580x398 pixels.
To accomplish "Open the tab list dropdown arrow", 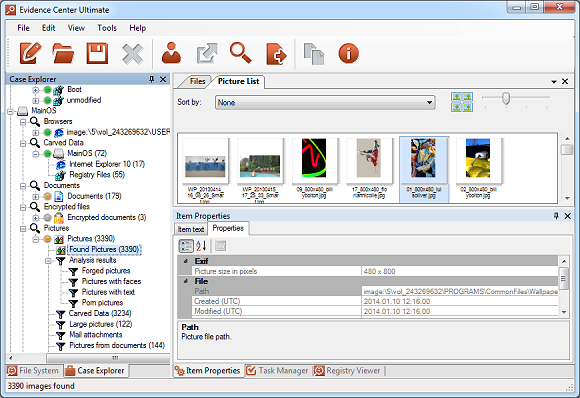I will (554, 82).
